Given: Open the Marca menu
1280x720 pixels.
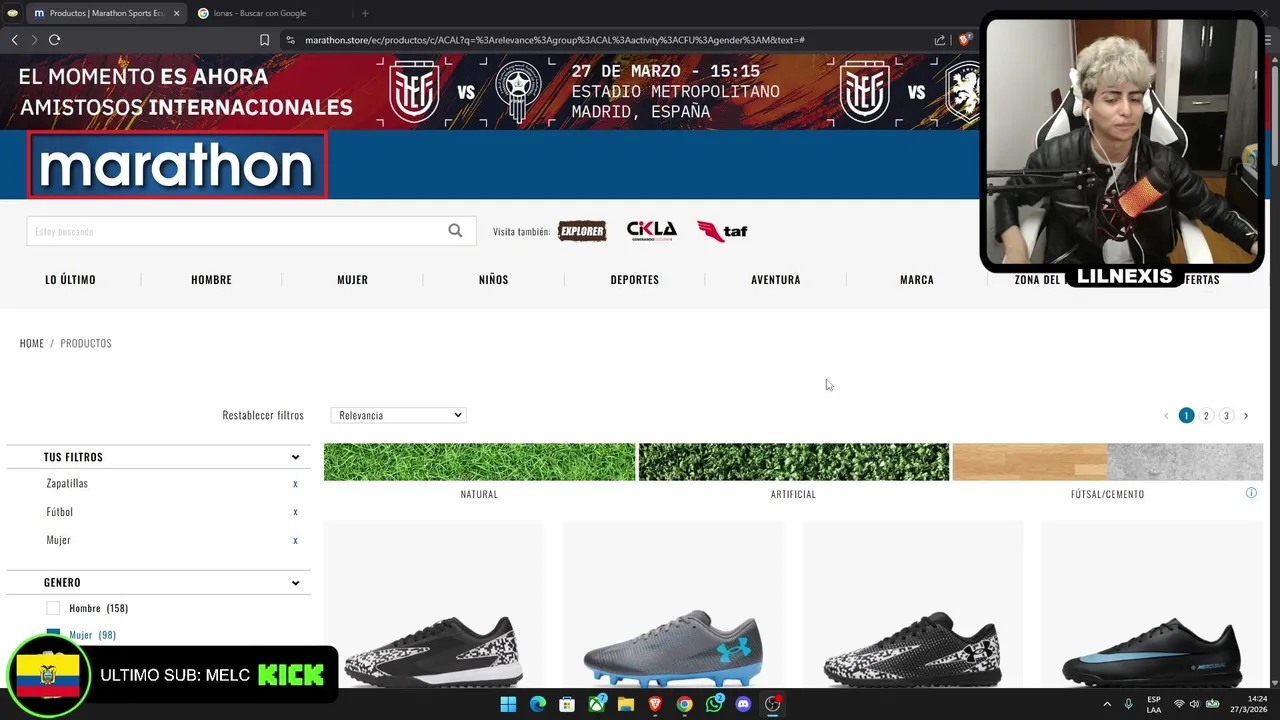Looking at the screenshot, I should 916,280.
